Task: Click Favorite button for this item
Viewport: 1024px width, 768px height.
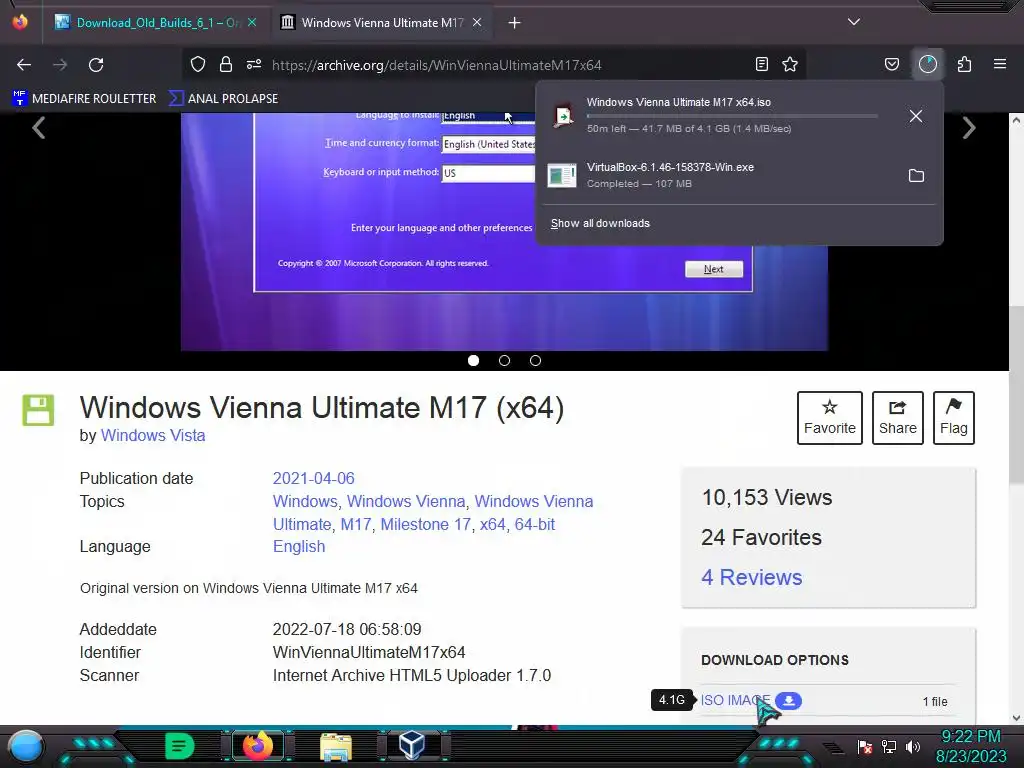Action: (829, 418)
